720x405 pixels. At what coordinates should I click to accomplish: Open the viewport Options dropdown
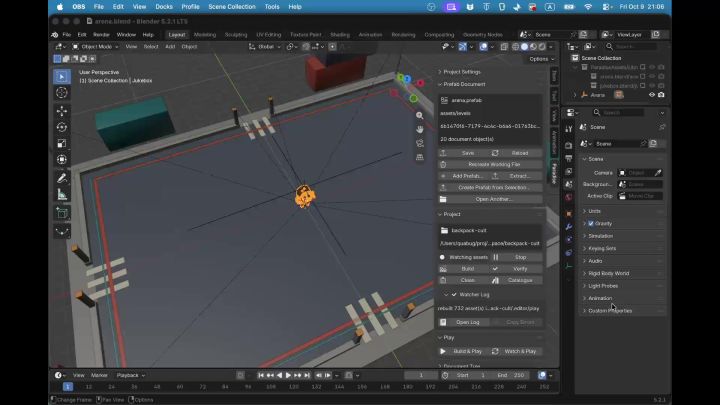coord(541,59)
